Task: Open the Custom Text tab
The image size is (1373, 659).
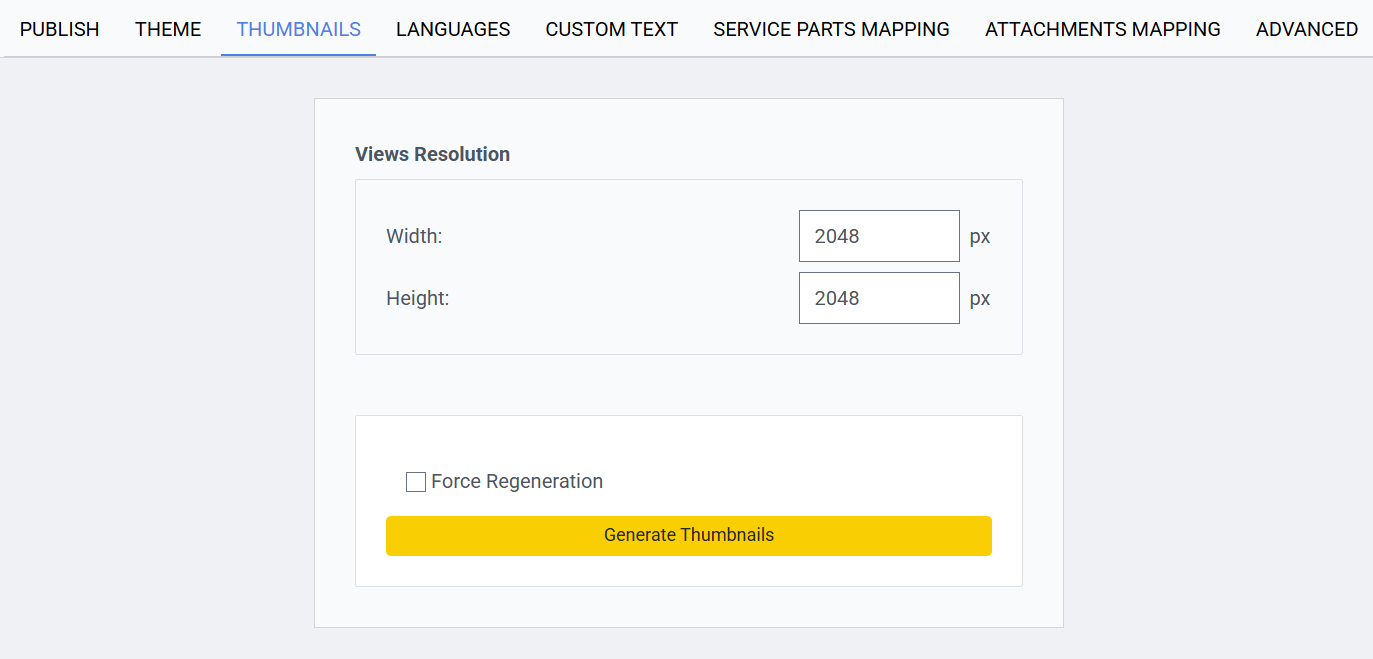Action: point(611,29)
